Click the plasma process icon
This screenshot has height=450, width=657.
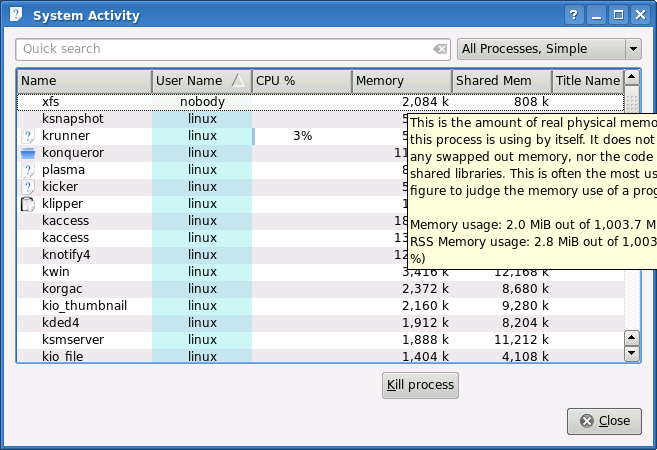[28, 170]
